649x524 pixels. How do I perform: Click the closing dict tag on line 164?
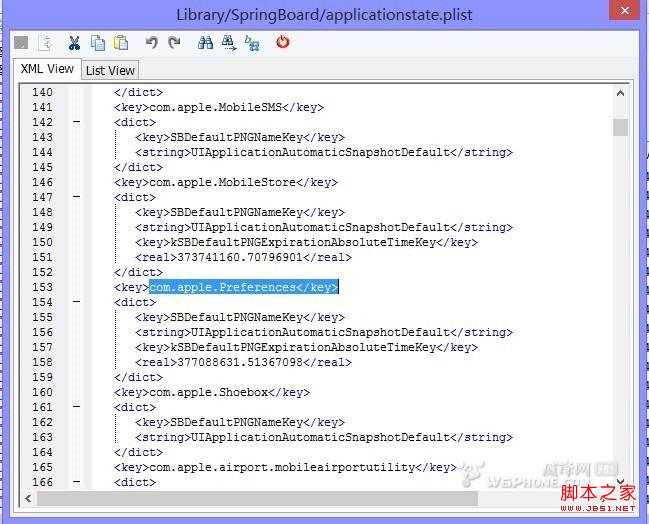139,452
